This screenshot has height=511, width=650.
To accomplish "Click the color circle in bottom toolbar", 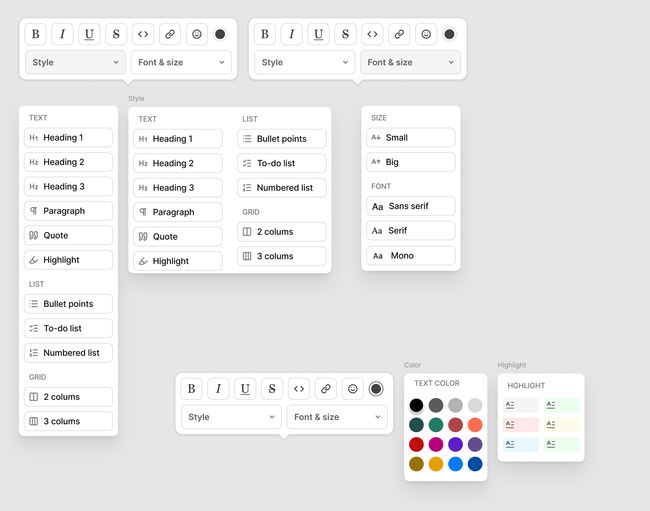I will tap(376, 389).
